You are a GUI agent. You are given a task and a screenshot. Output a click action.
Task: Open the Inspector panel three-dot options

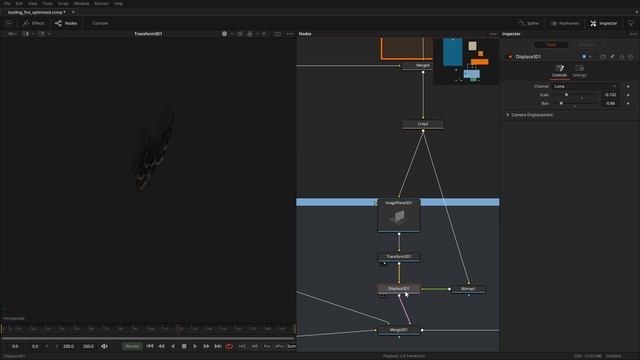point(633,34)
